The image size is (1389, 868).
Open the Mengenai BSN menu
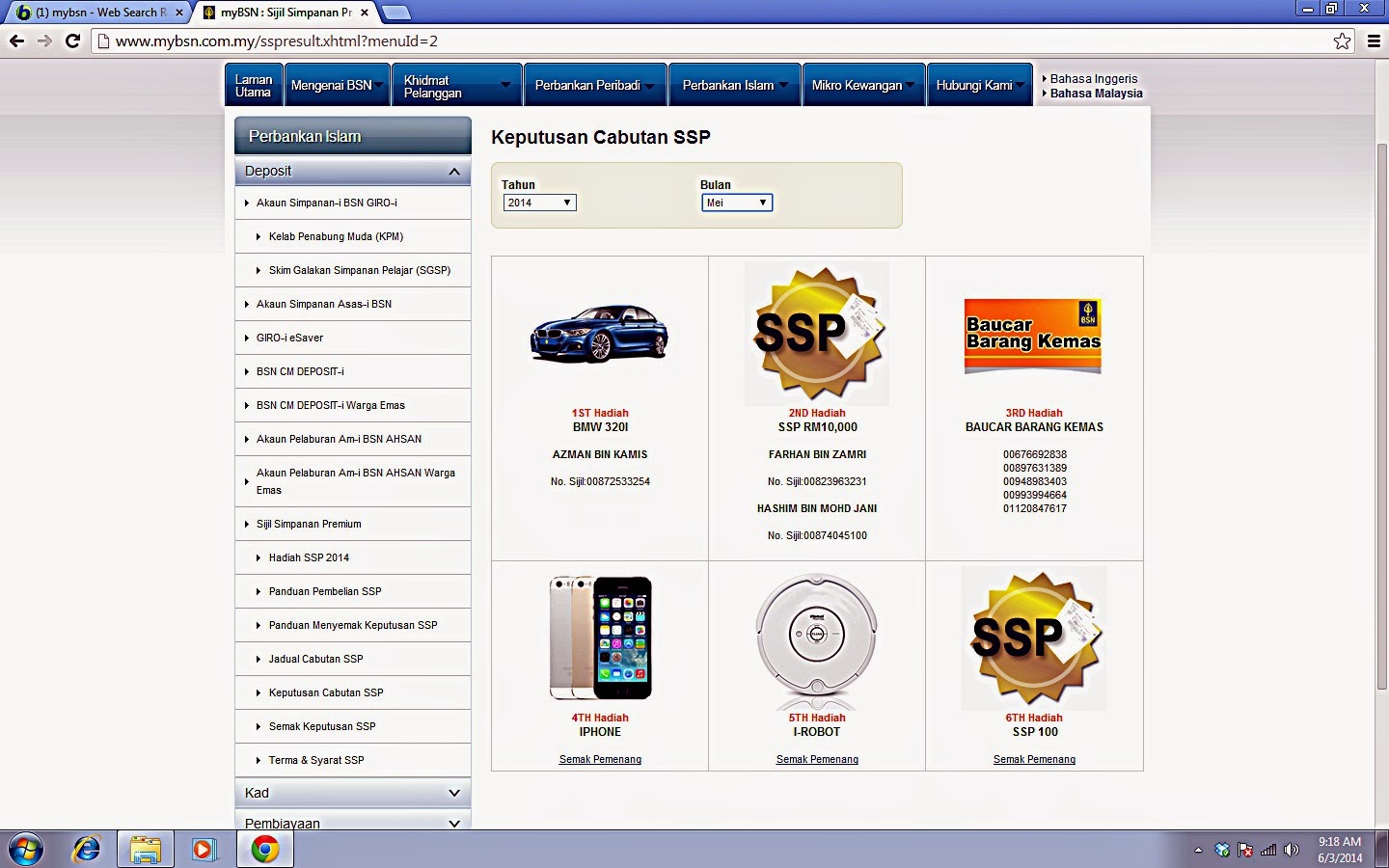click(337, 85)
